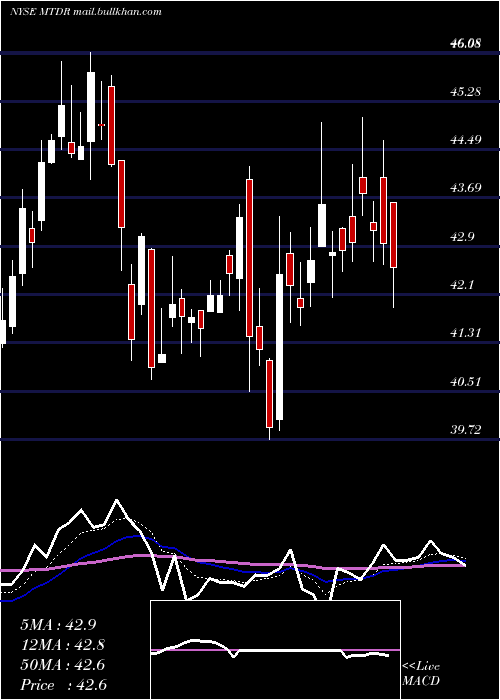Select the 43.69 price level label
The width and height of the screenshot is (500, 700).
click(466, 188)
